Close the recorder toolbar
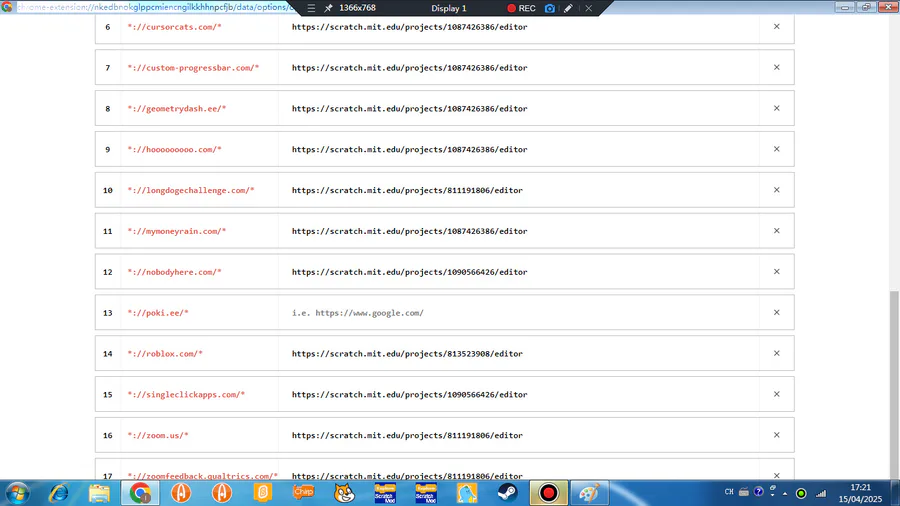 point(588,8)
